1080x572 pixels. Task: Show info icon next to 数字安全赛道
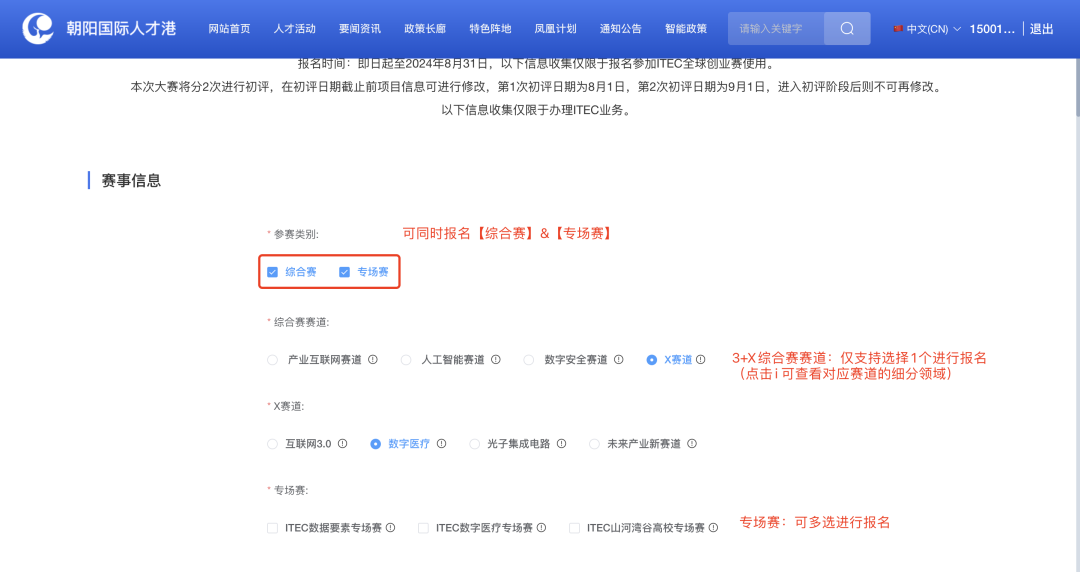click(x=619, y=360)
